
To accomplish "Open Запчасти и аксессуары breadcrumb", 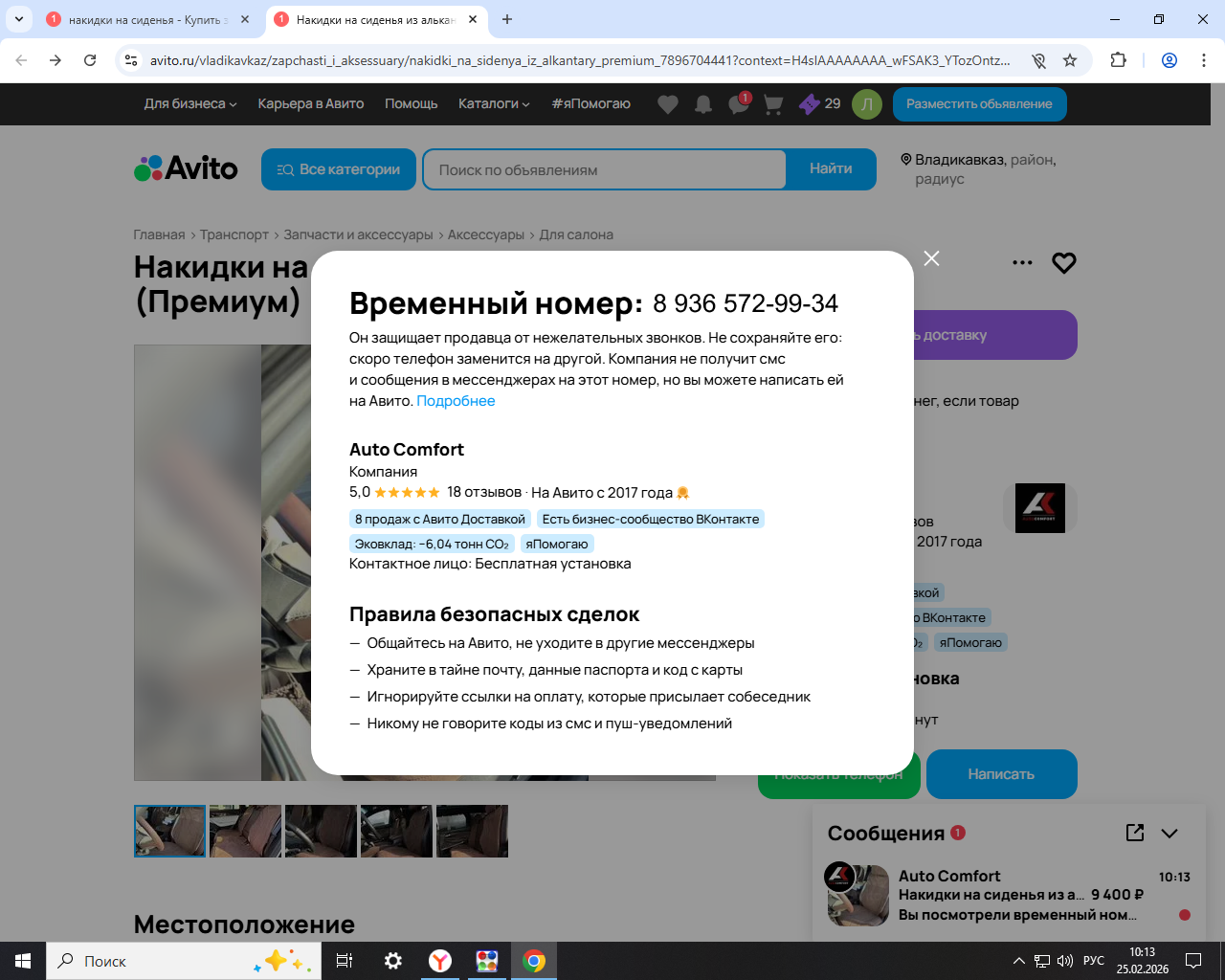I will [359, 234].
